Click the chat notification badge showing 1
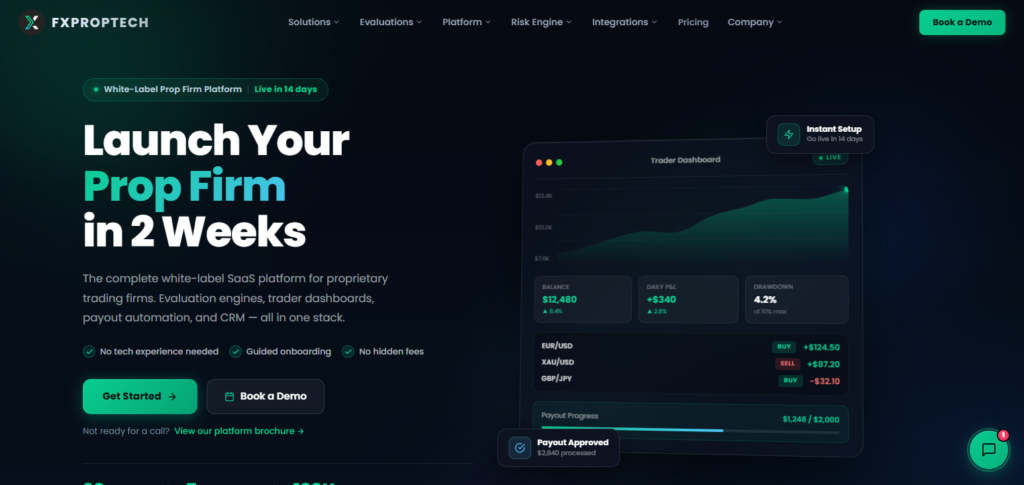 1003,435
